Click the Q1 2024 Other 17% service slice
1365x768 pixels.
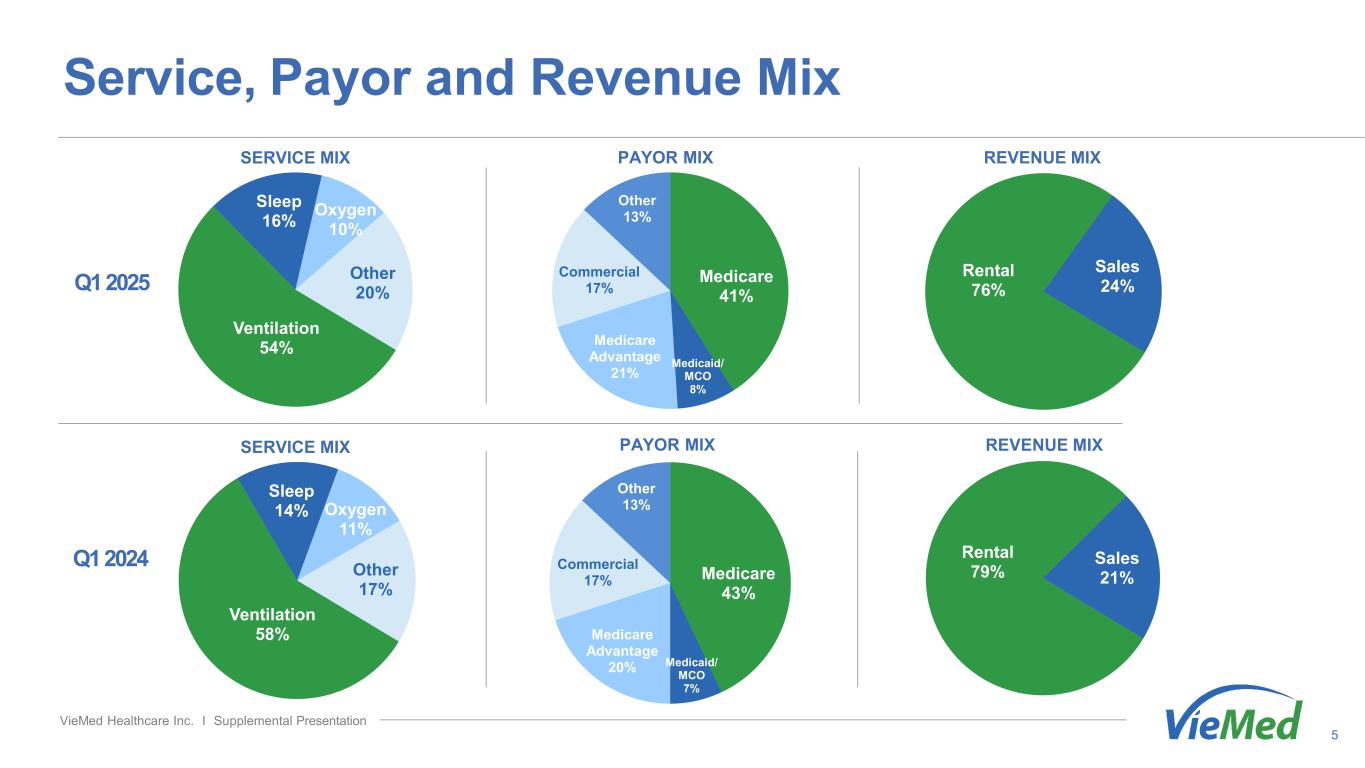click(x=375, y=580)
